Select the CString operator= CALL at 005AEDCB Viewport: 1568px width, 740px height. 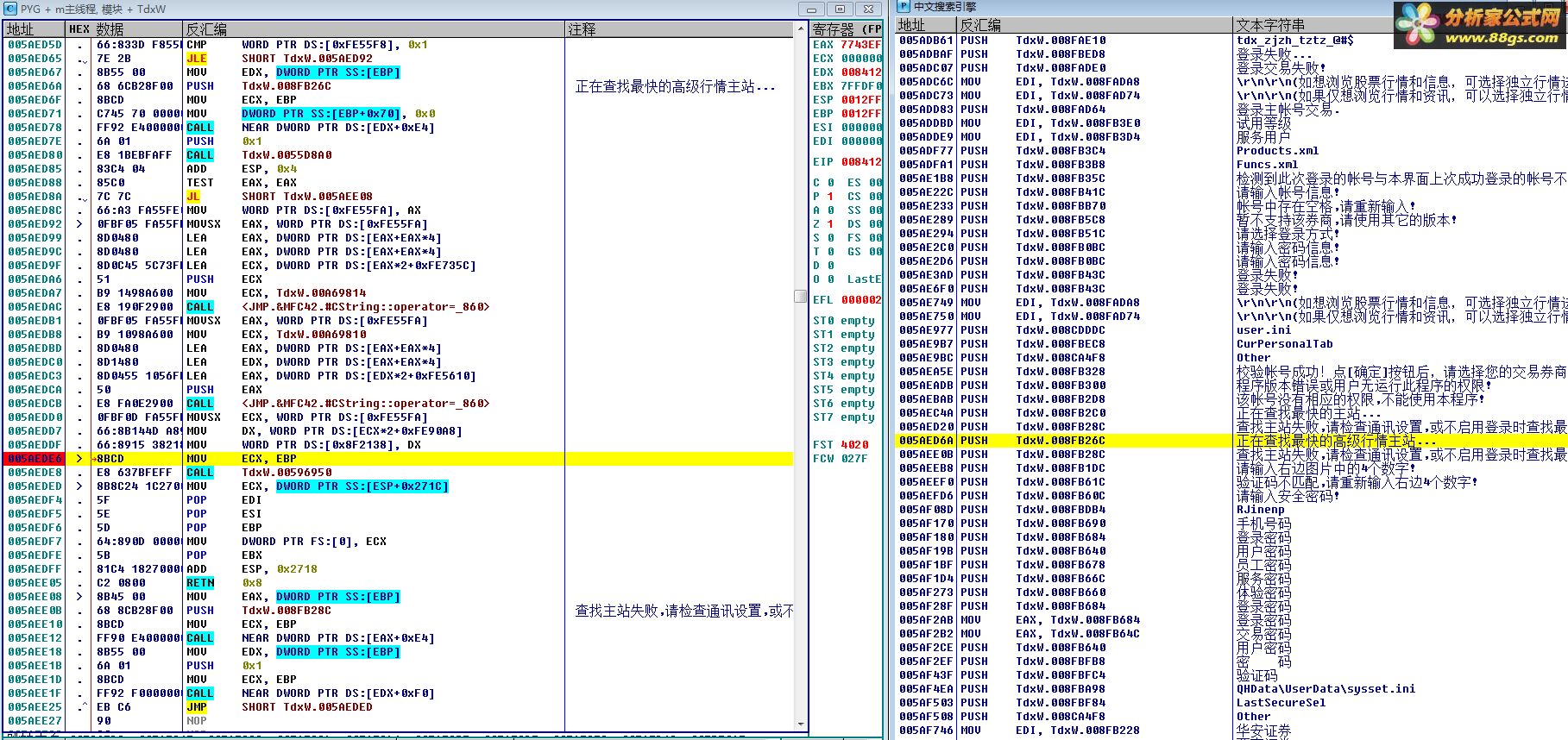(x=399, y=404)
